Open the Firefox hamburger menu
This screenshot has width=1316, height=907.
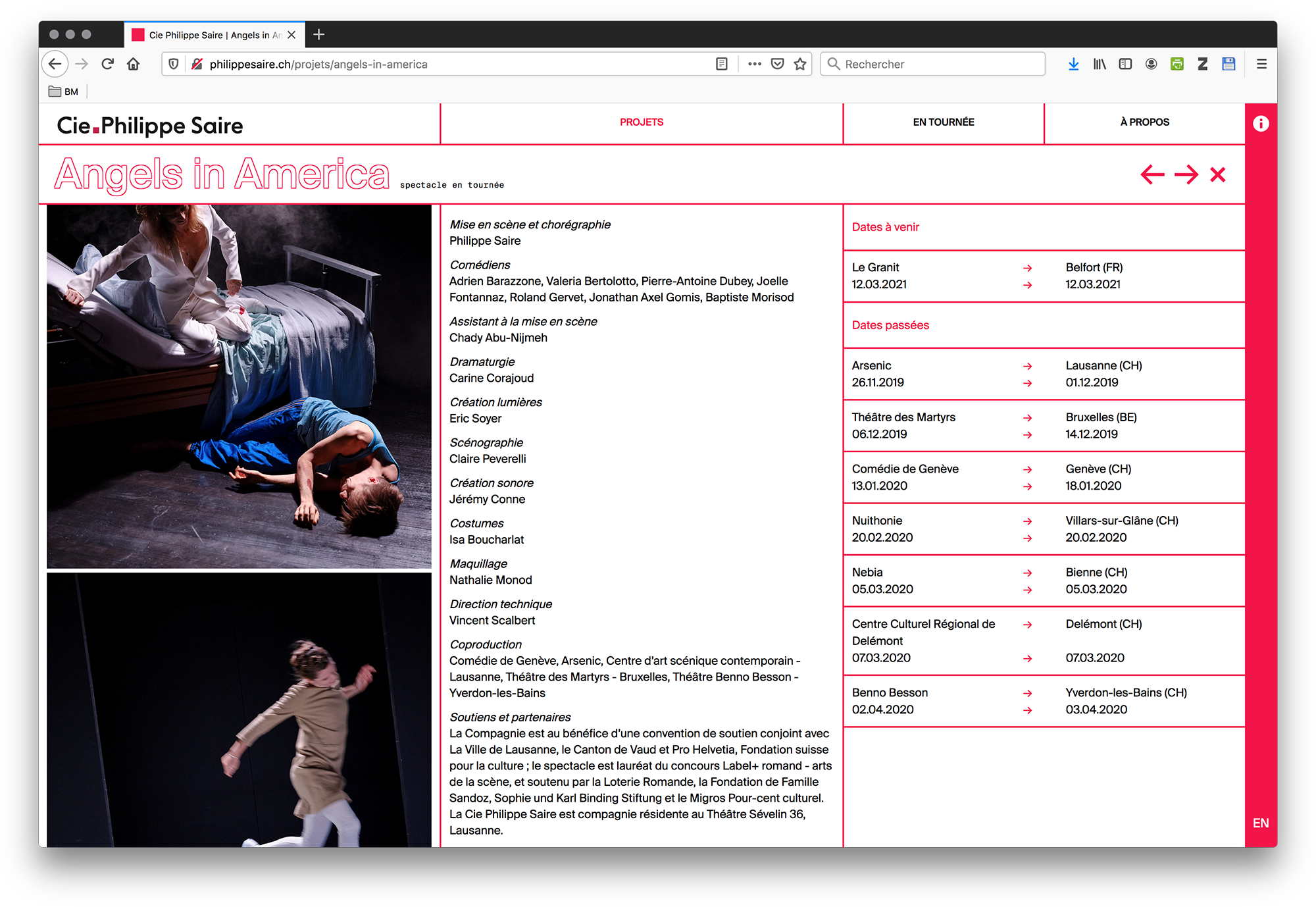(1261, 64)
